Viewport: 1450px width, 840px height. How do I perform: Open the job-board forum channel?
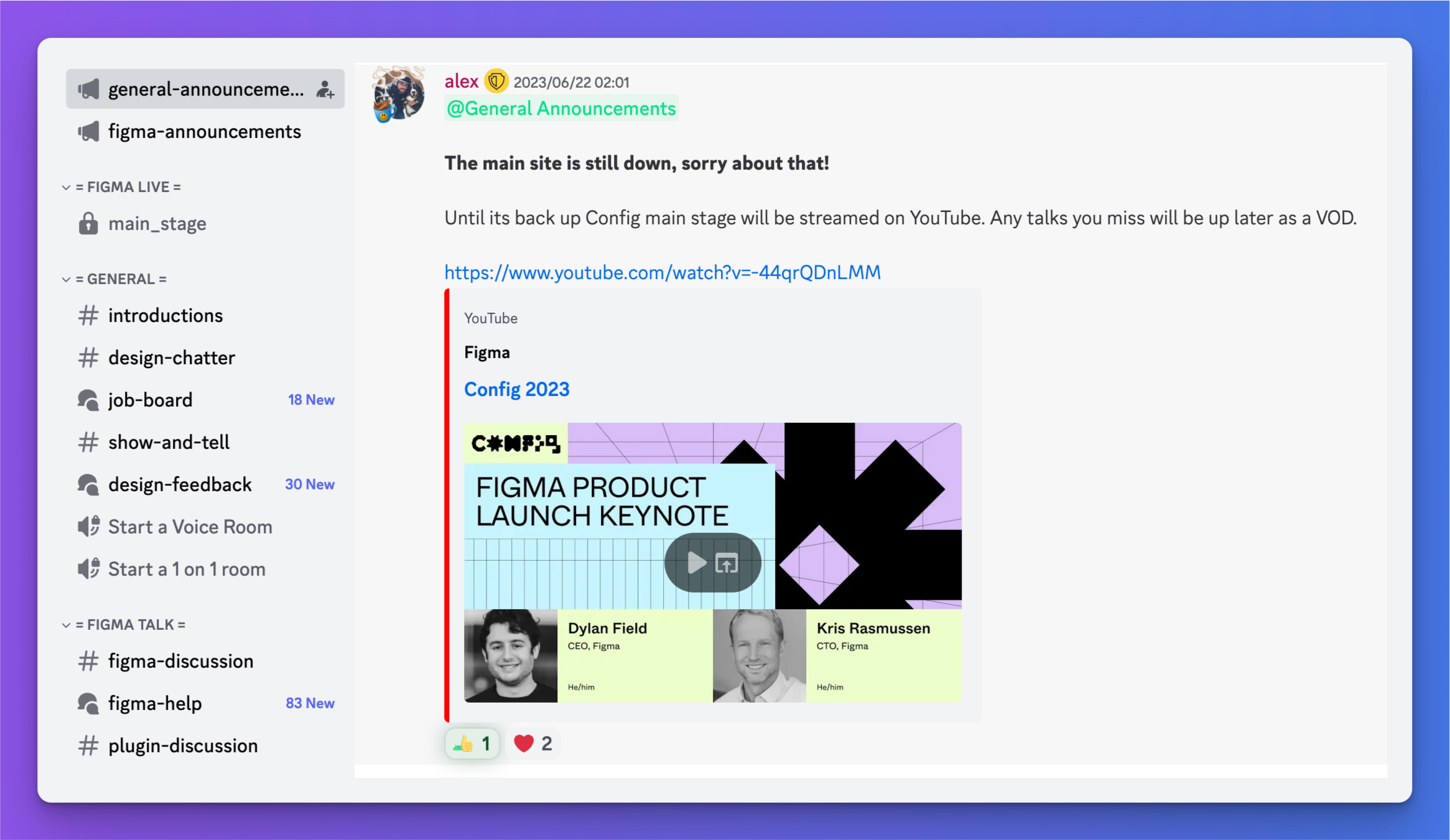coord(205,400)
